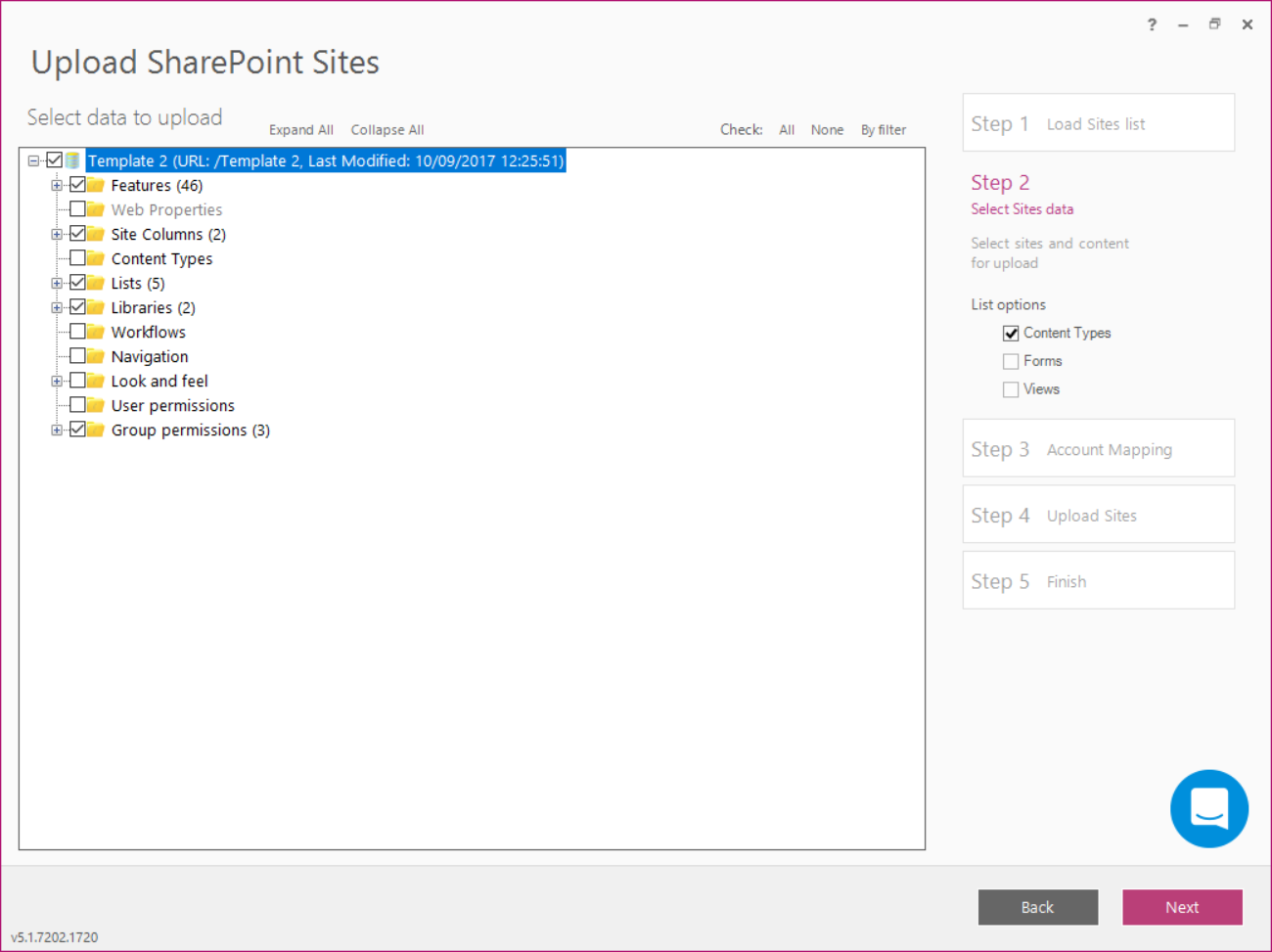Image resolution: width=1272 pixels, height=952 pixels.
Task: Uncheck the Libraries (2) checkbox
Action: coord(77,307)
